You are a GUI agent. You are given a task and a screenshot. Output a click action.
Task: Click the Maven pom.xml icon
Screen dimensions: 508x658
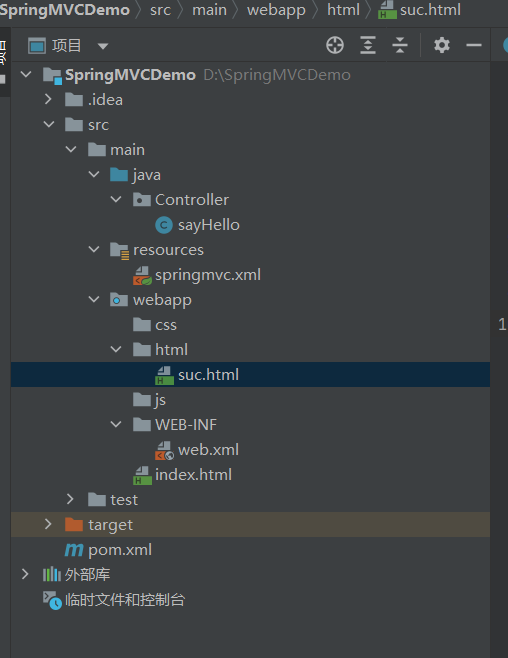pos(74,550)
